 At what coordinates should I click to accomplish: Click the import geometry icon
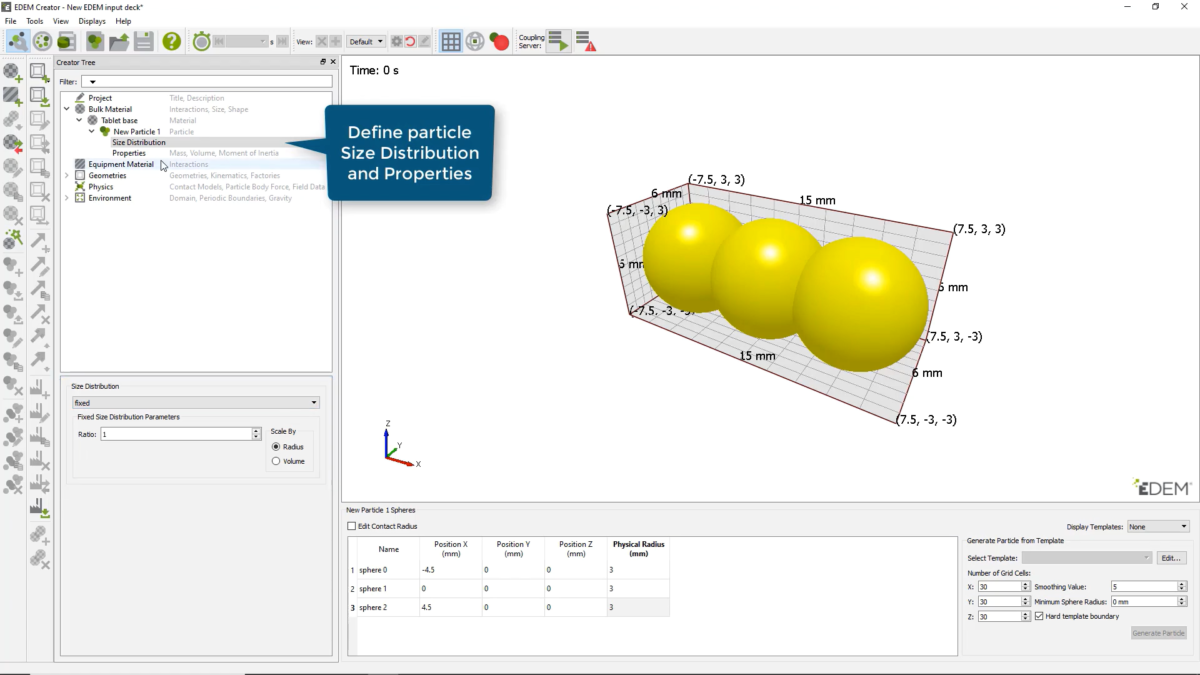pyautogui.click(x=39, y=97)
